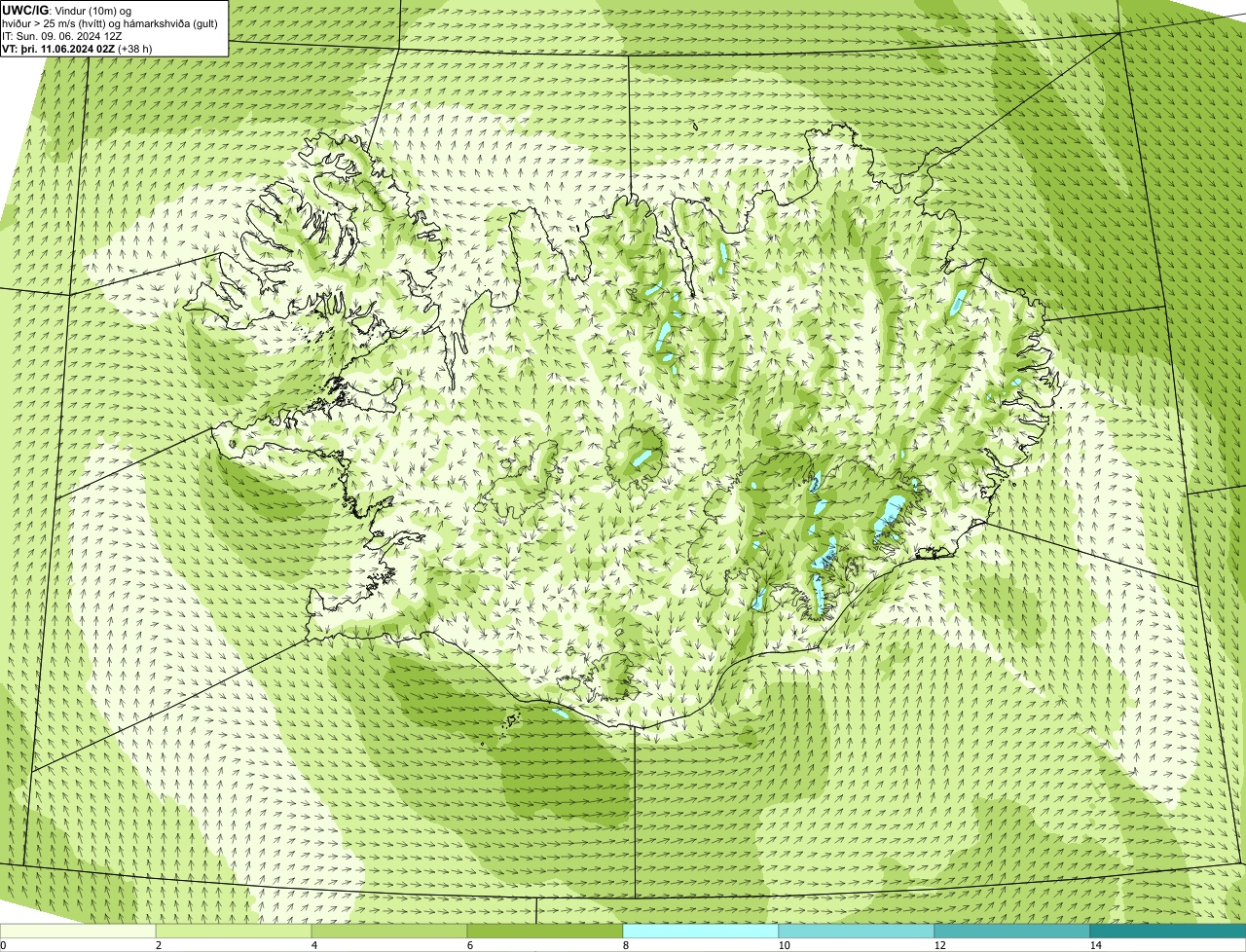1246x952 pixels.
Task: Click the legend scale label '14'
Action: pos(1096,945)
